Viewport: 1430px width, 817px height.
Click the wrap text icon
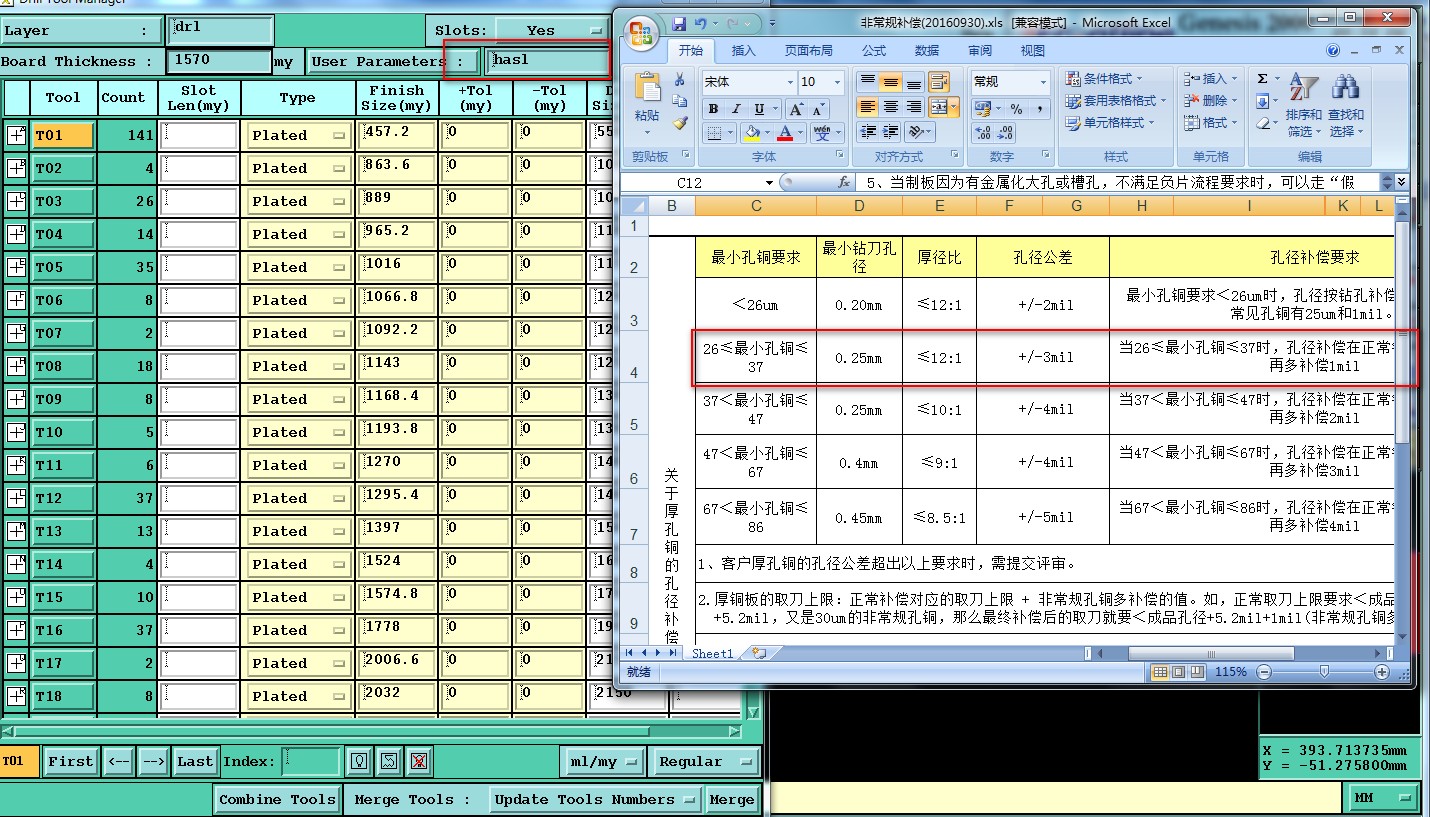point(938,82)
